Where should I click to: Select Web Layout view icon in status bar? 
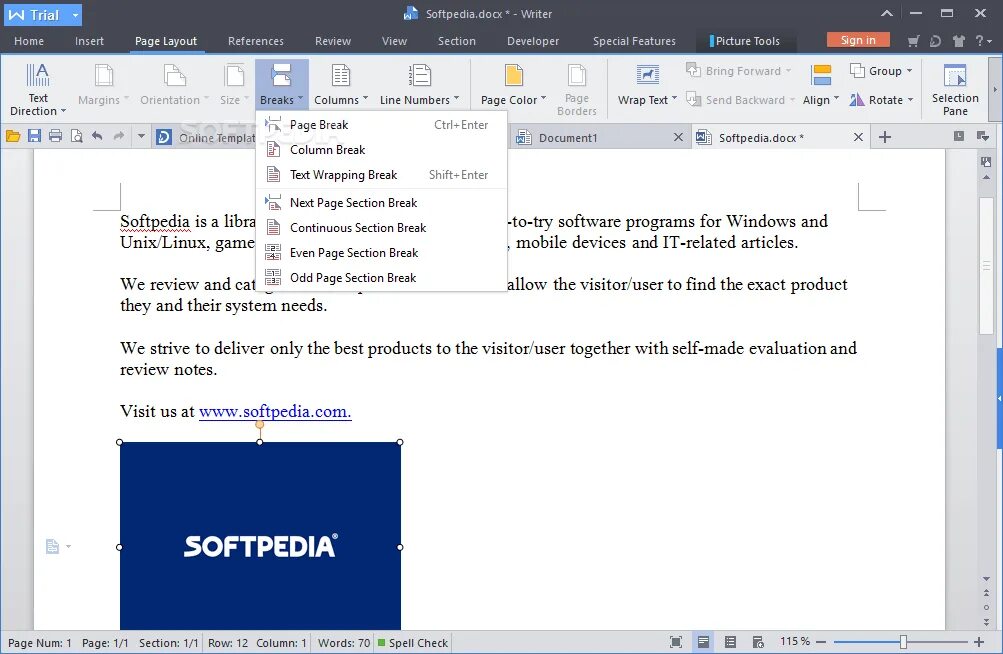tap(758, 642)
